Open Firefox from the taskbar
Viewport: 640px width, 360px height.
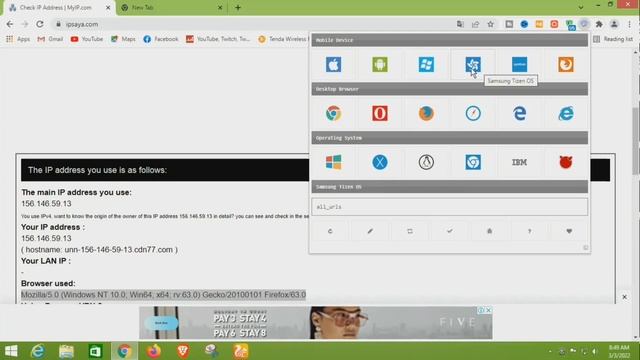(153, 351)
